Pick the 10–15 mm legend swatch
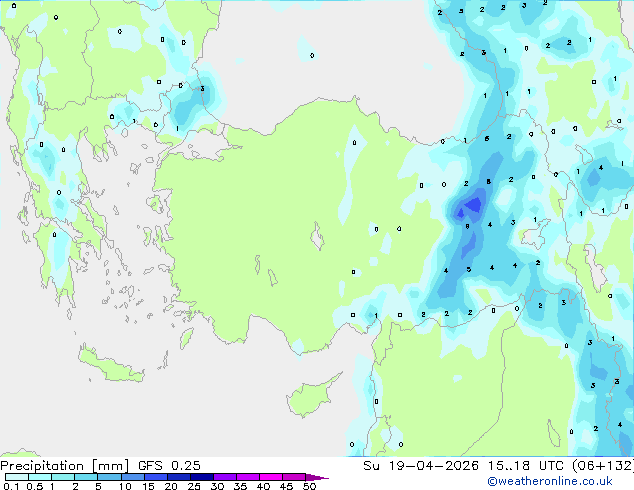 [x=133, y=477]
